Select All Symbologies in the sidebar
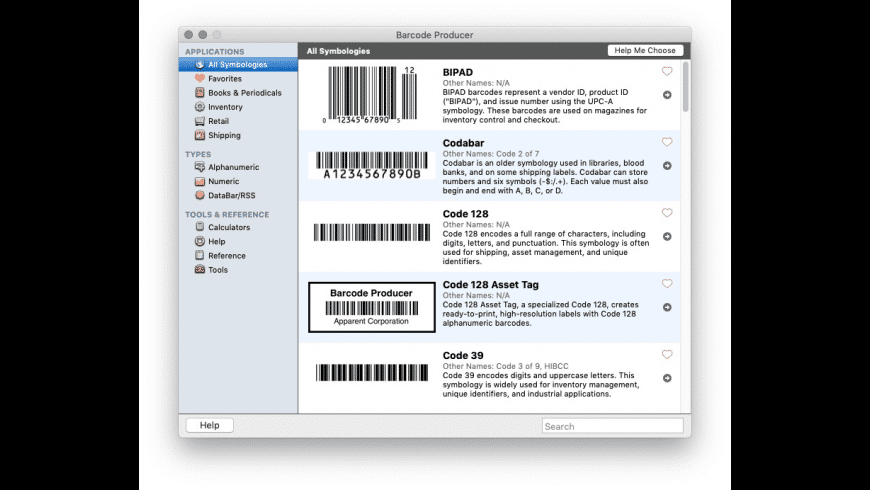870x490 pixels. click(238, 64)
